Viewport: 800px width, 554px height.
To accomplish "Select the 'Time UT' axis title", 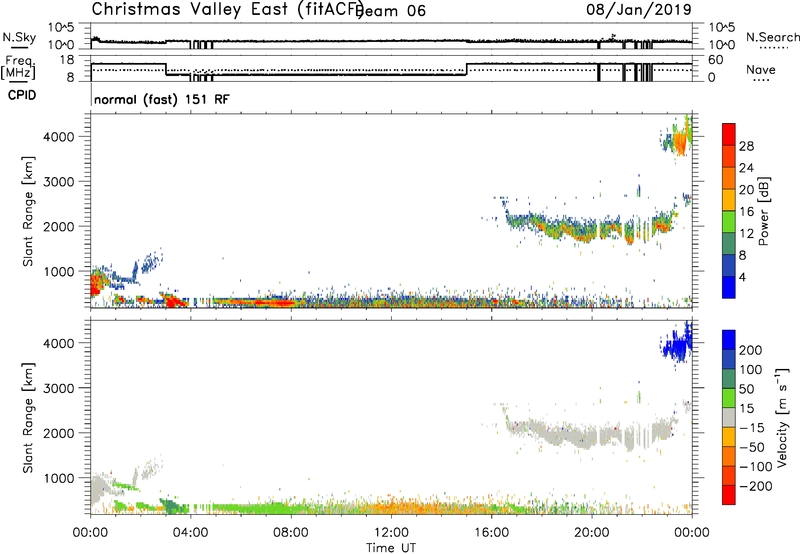I will (x=391, y=547).
